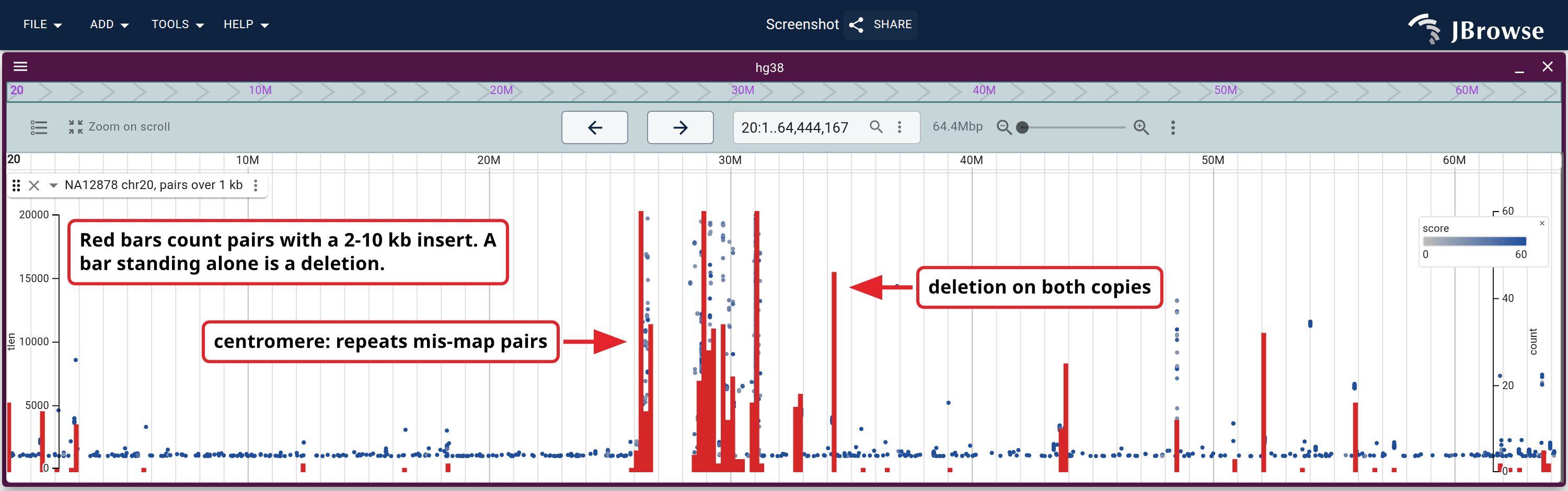The width and height of the screenshot is (1568, 491).
Task: Click the track drag handle
Action: (16, 185)
